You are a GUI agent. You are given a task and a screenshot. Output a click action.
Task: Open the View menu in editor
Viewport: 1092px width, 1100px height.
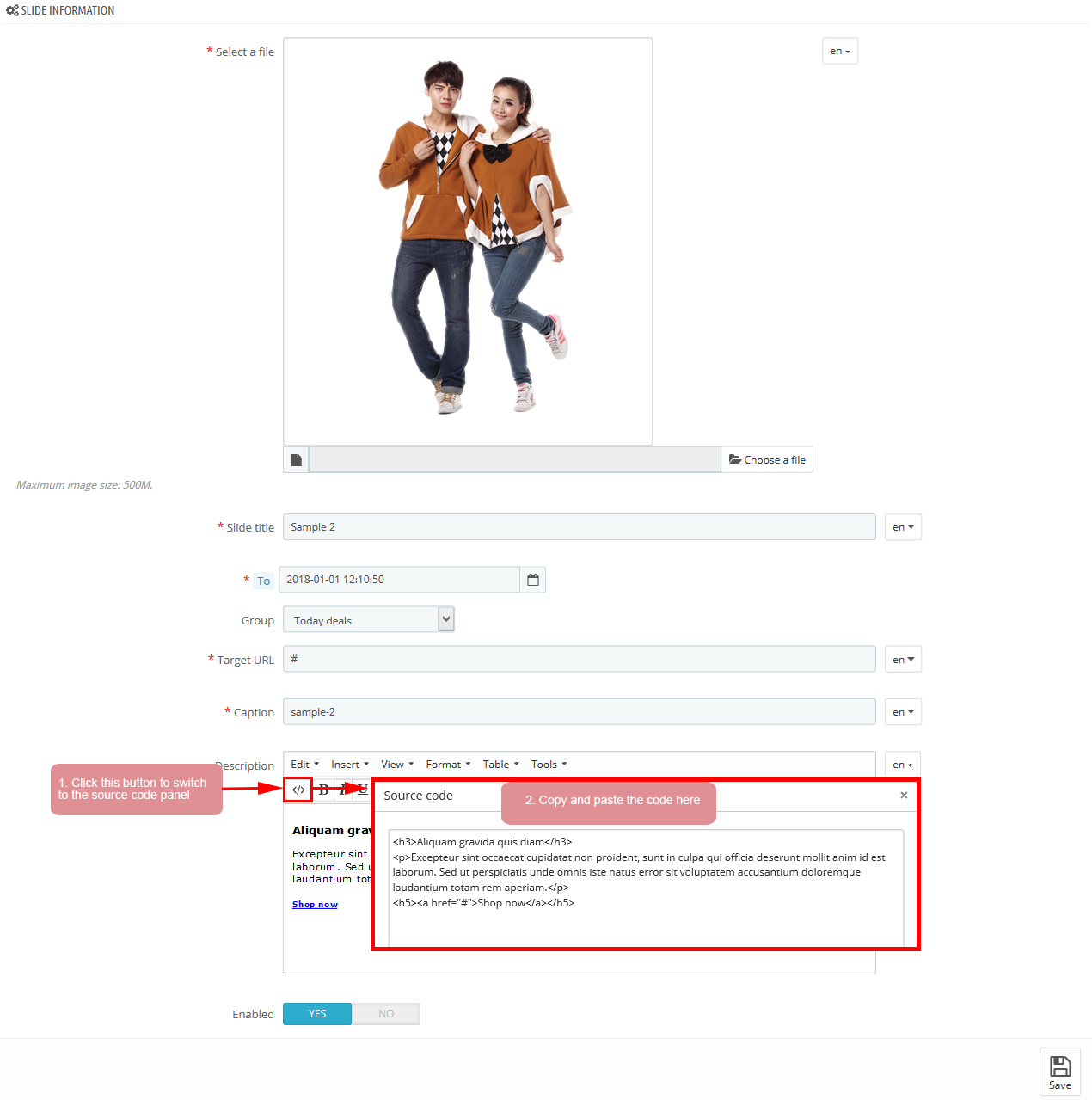pyautogui.click(x=397, y=765)
